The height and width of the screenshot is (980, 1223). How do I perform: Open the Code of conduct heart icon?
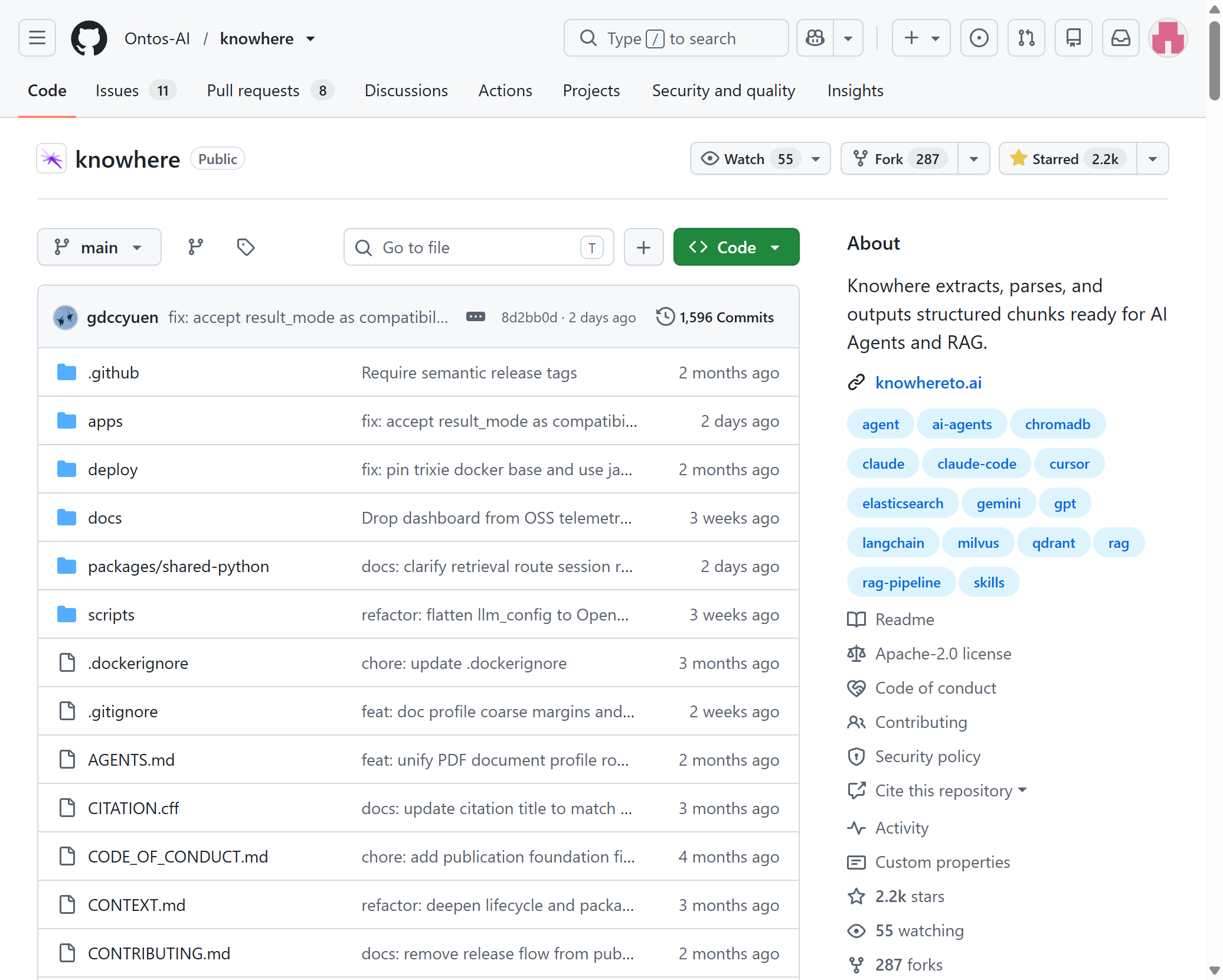tap(856, 688)
